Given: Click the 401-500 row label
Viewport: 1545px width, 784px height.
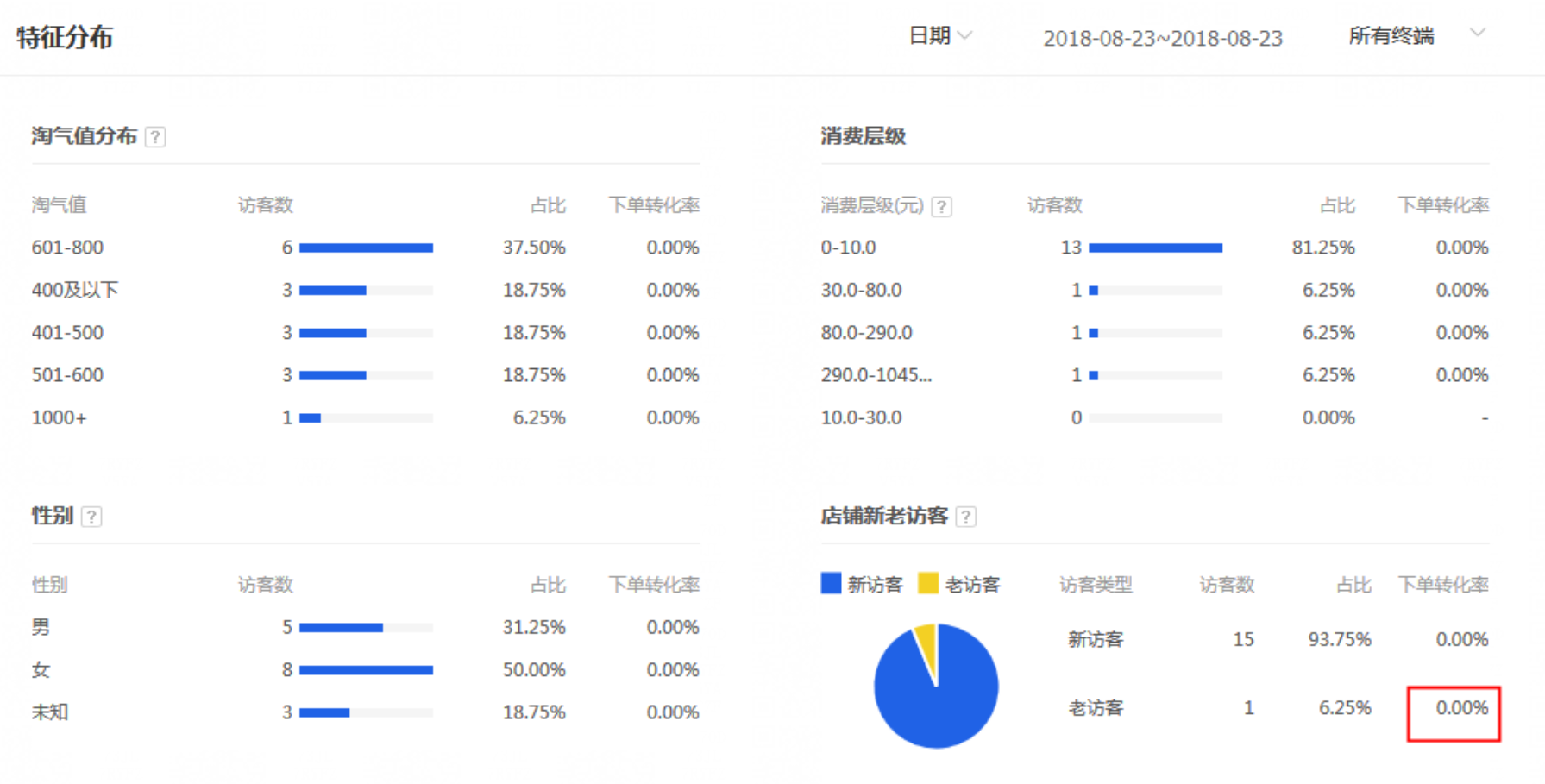Looking at the screenshot, I should point(67,333).
